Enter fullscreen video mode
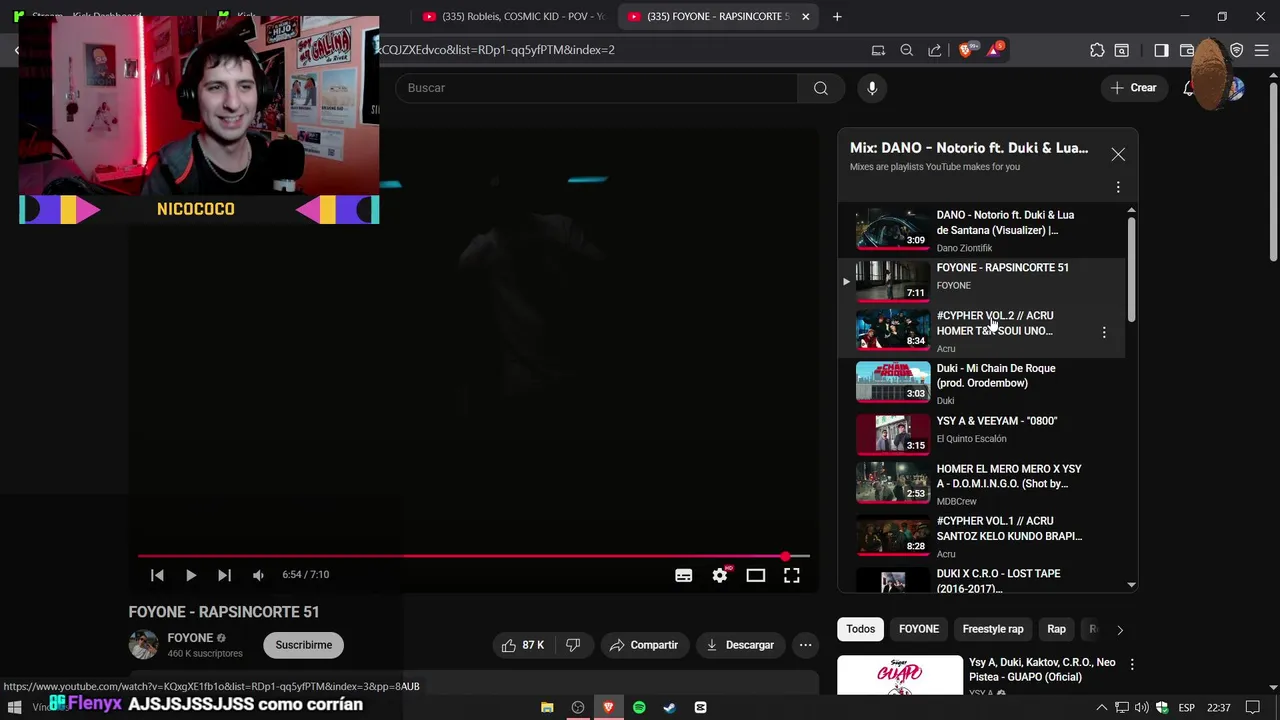Image resolution: width=1280 pixels, height=720 pixels. tap(791, 575)
